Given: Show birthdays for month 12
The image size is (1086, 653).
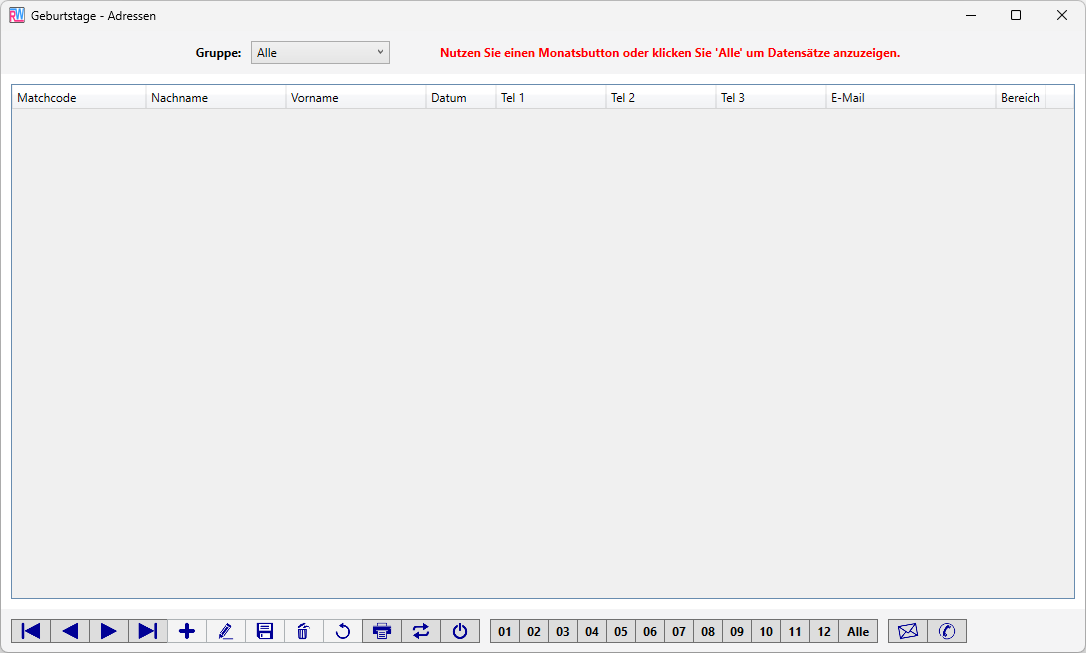Looking at the screenshot, I should [824, 631].
